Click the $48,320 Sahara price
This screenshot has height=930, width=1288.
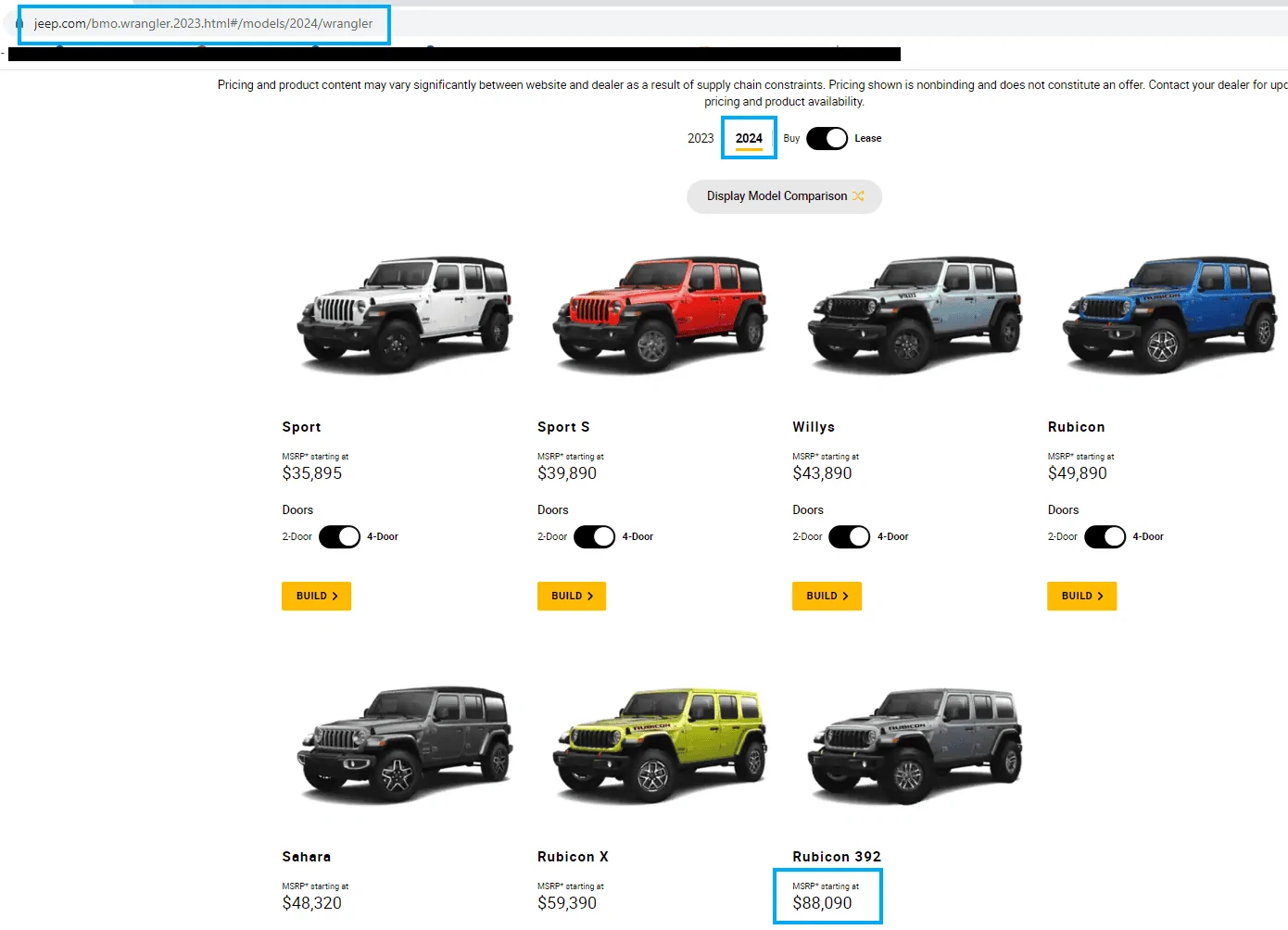pyautogui.click(x=312, y=903)
